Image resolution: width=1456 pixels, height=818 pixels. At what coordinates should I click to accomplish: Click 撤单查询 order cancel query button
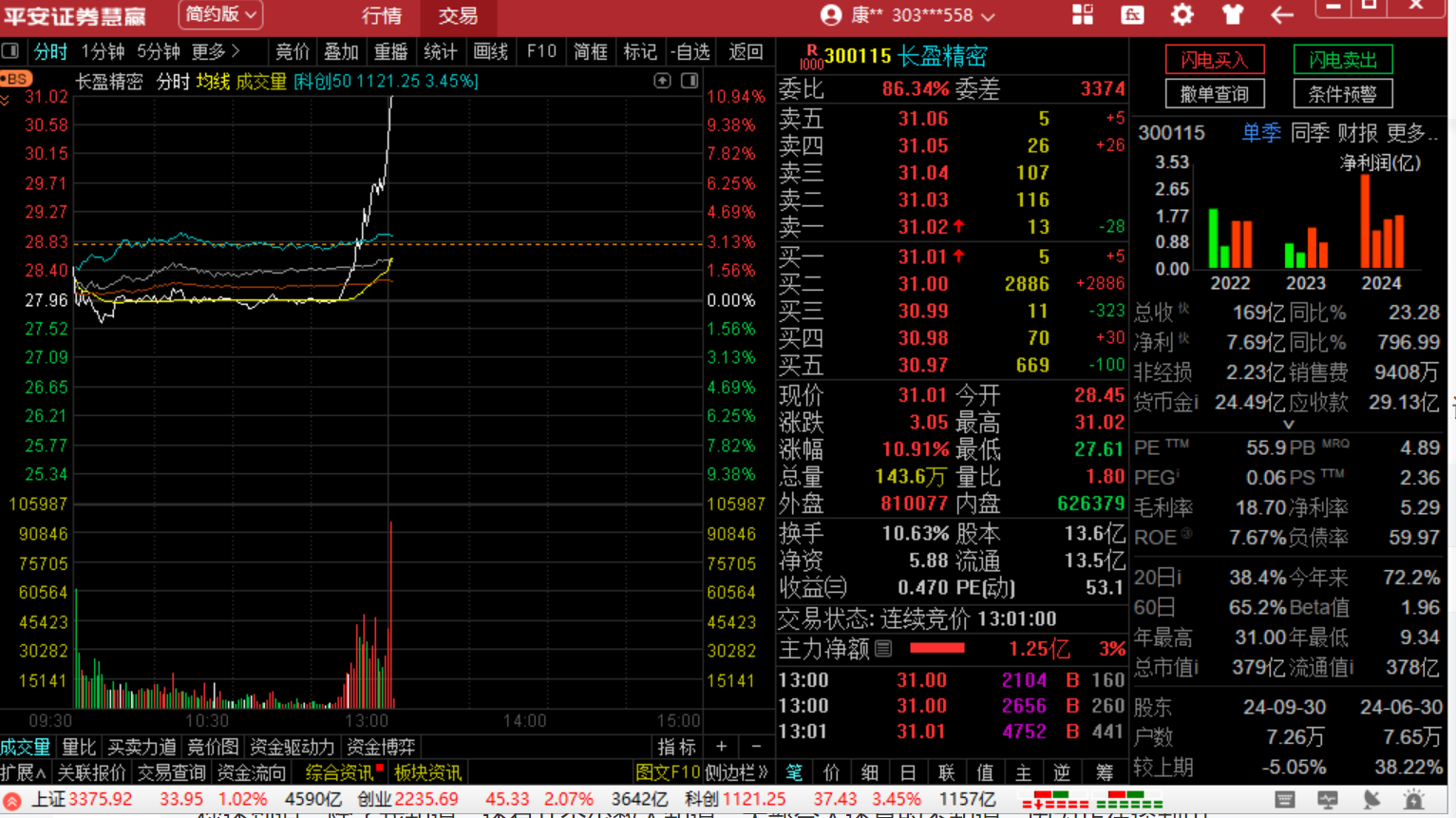click(x=1215, y=93)
